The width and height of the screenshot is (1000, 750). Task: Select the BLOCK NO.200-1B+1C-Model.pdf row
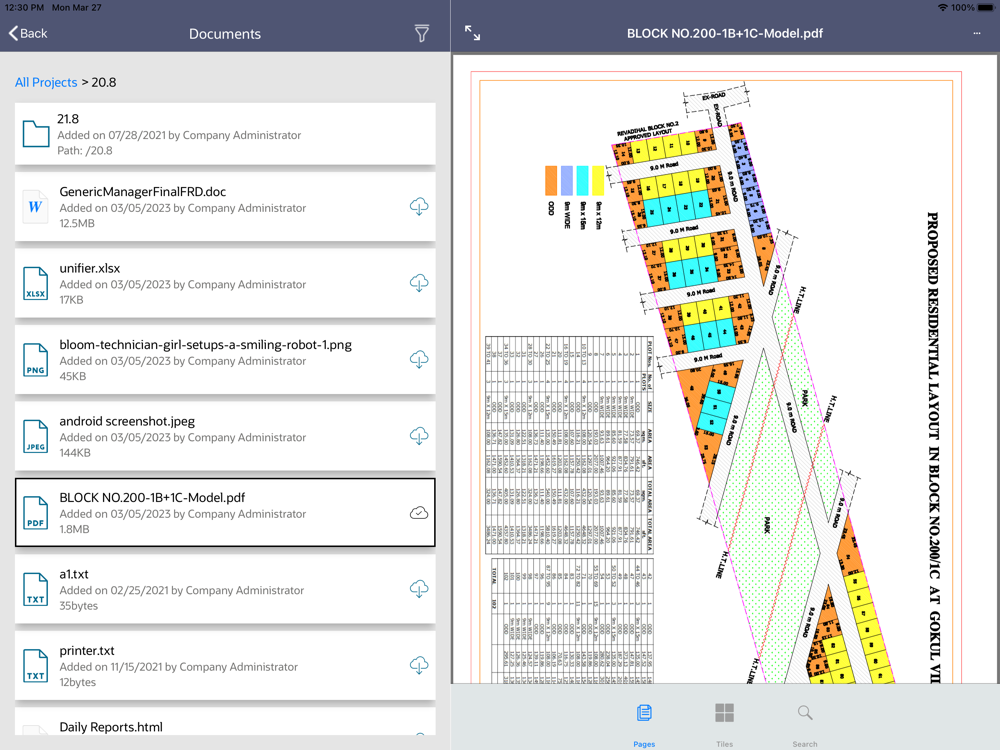point(225,513)
